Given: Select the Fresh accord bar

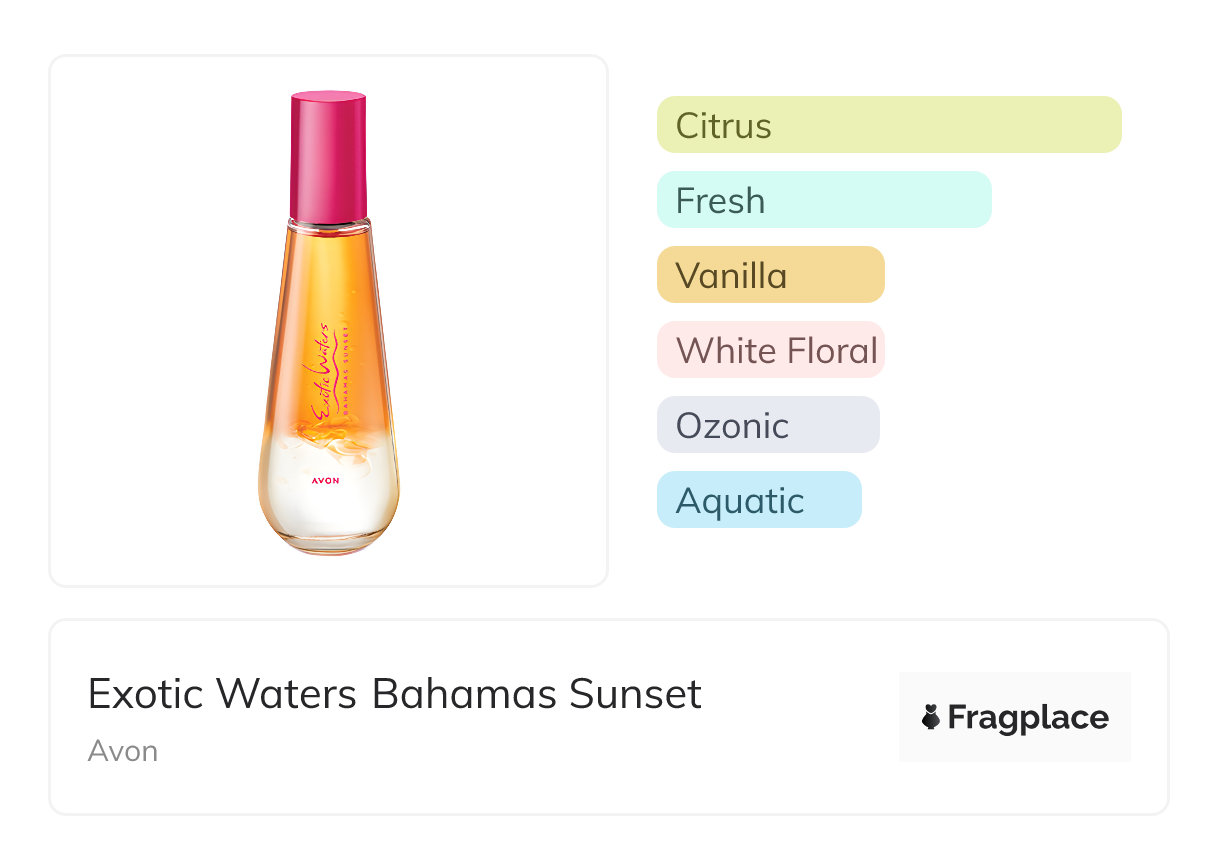Looking at the screenshot, I should 823,200.
